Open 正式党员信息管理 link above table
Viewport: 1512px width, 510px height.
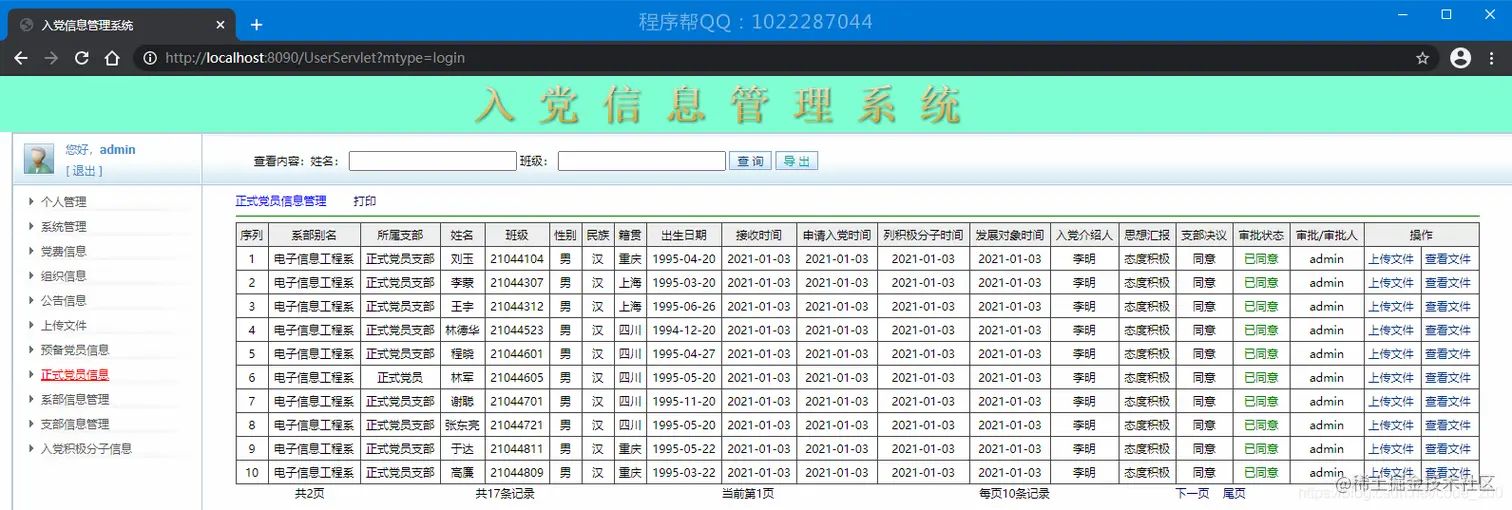281,201
